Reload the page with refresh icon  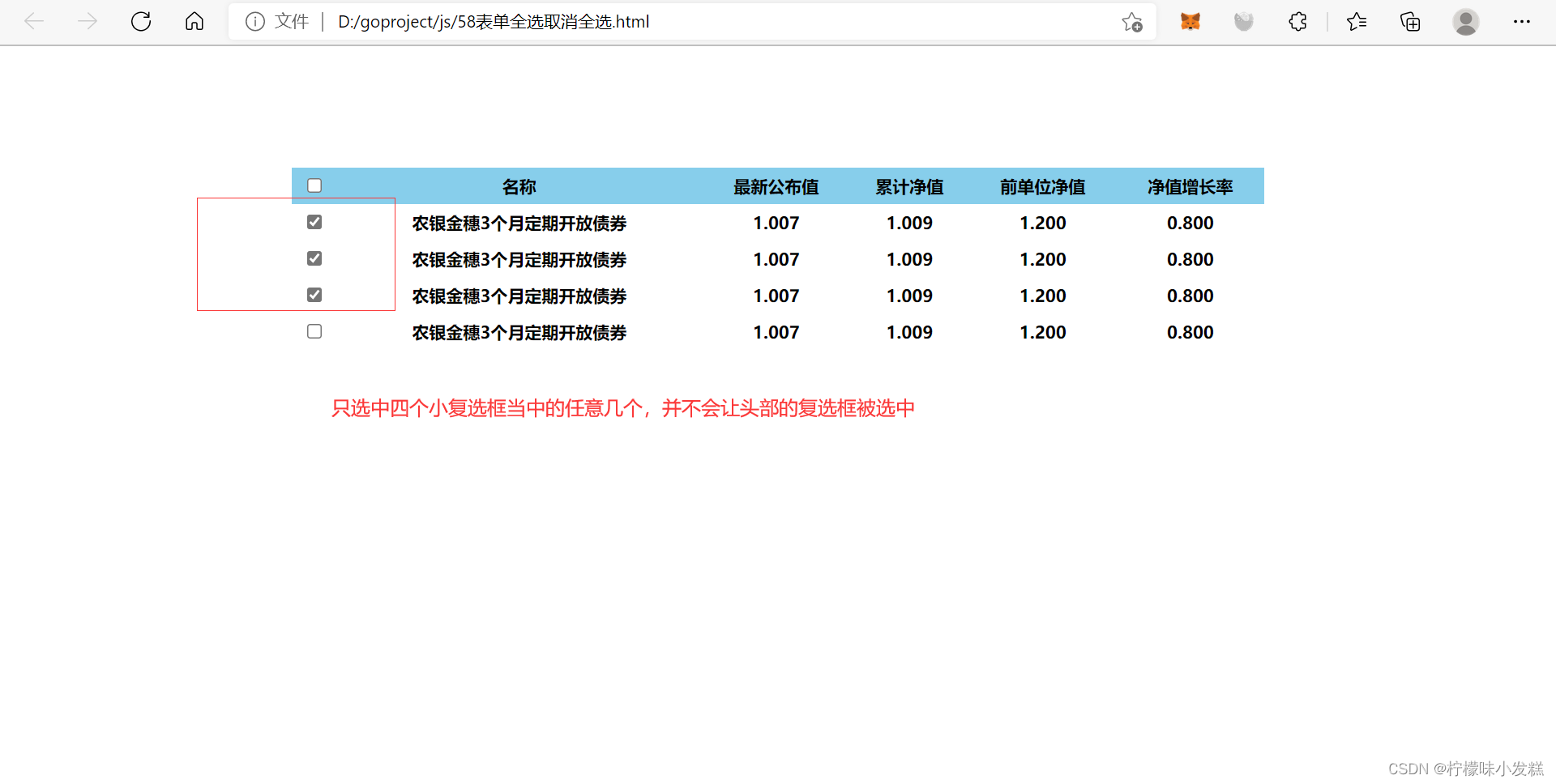(x=141, y=22)
